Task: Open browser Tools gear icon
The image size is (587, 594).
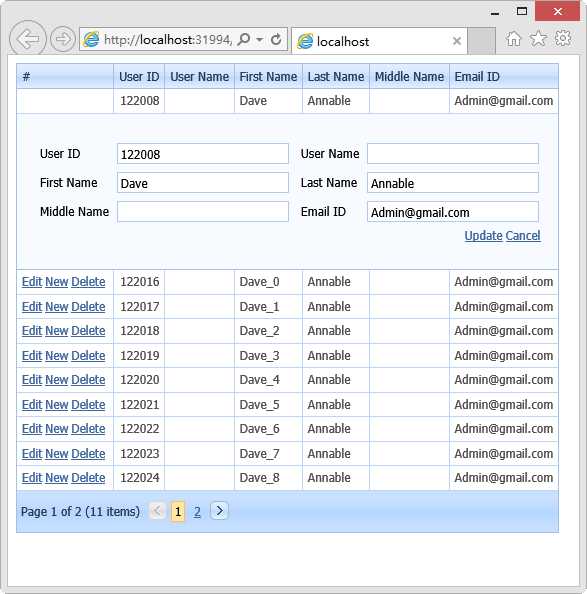Action: pyautogui.click(x=563, y=38)
